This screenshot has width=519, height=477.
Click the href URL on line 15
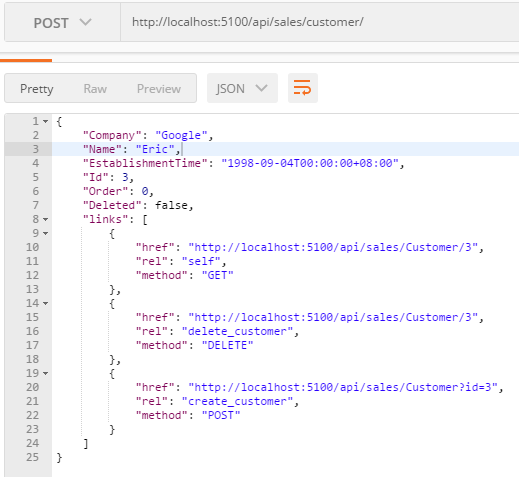(333, 317)
